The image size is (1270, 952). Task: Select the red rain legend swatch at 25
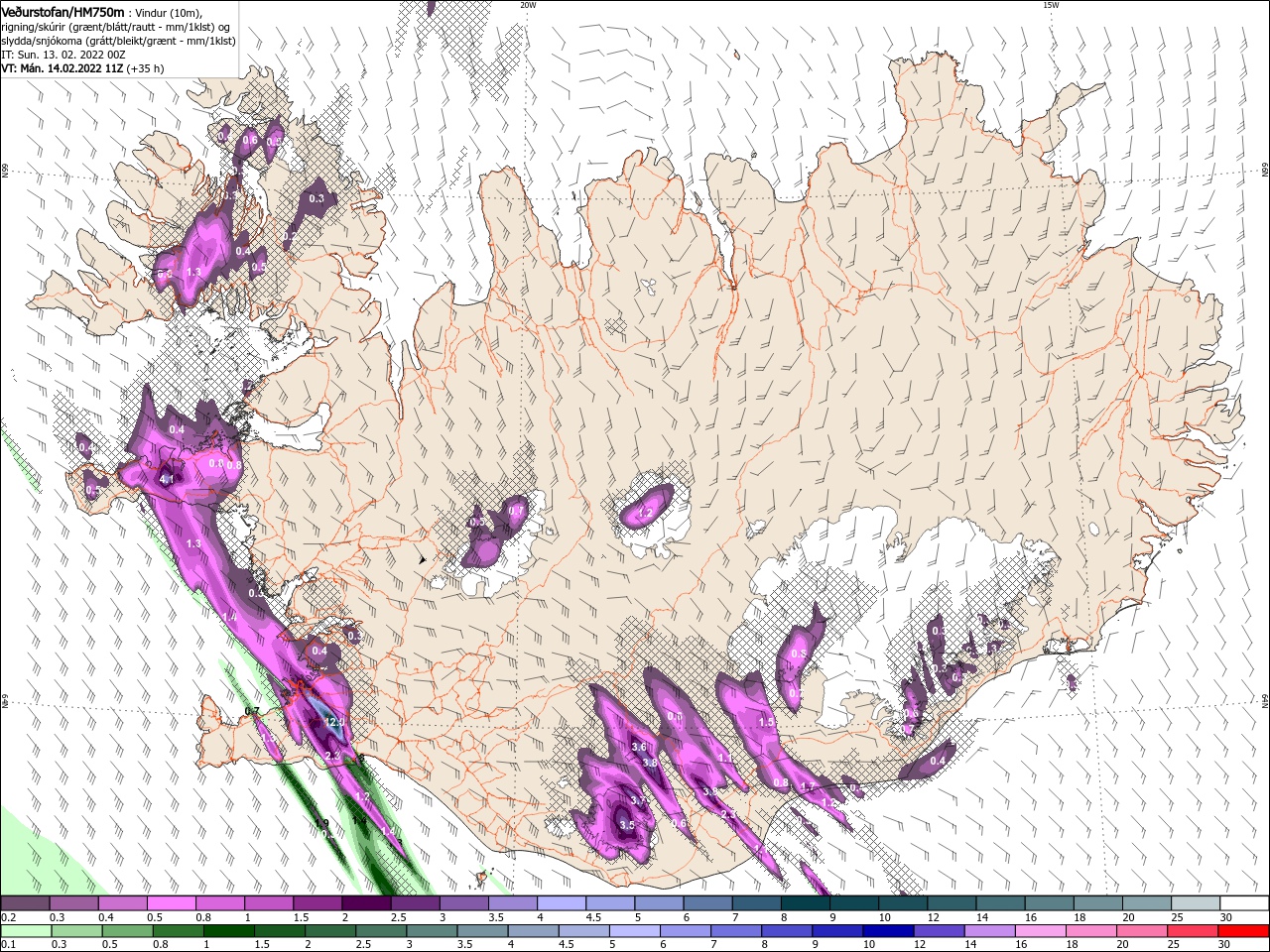click(x=1193, y=931)
